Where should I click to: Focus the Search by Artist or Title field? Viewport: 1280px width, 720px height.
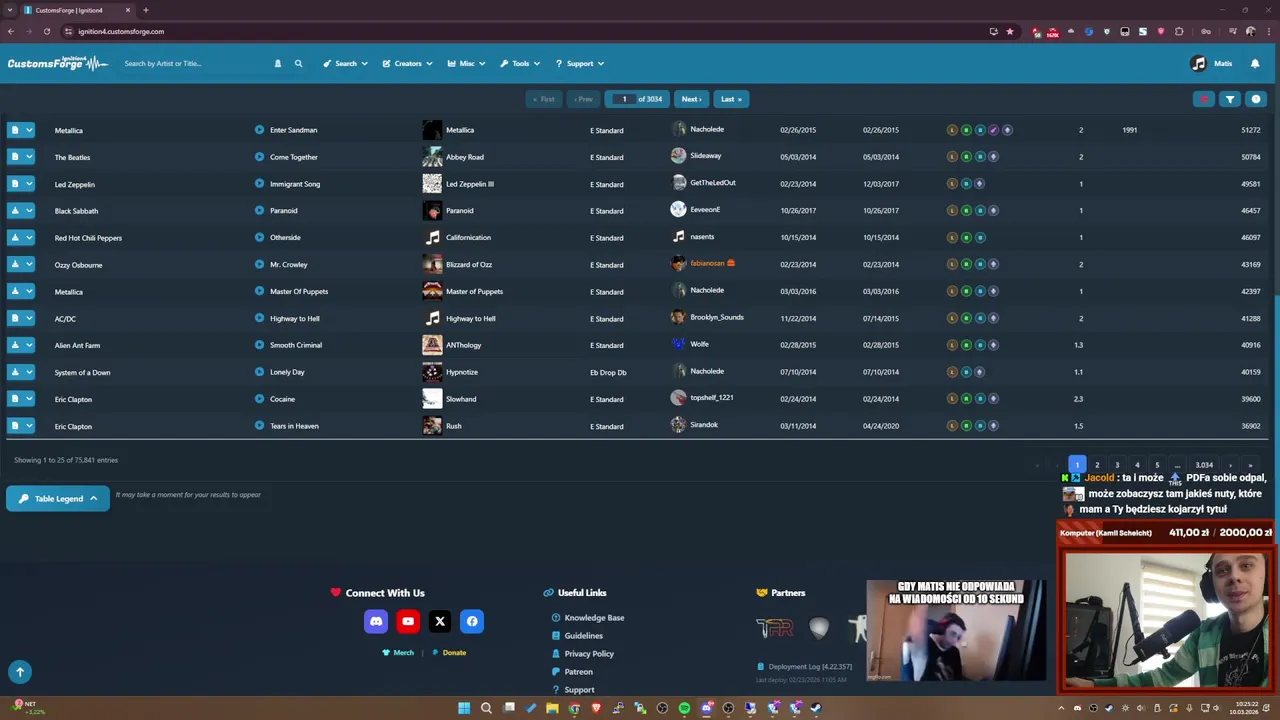click(195, 63)
